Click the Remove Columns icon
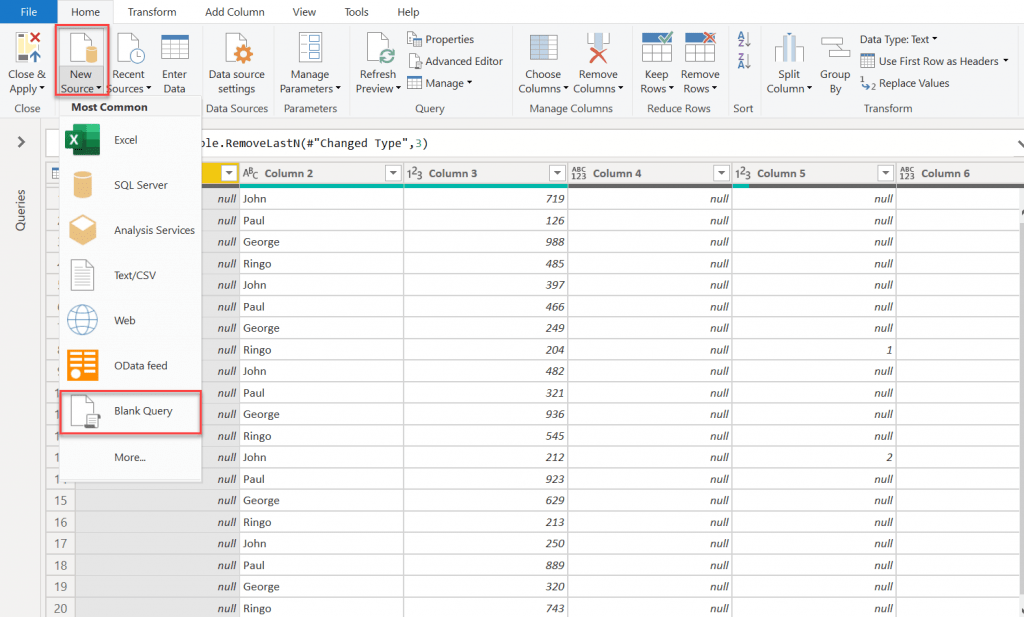Screen dimensions: 1024x617 click(x=598, y=48)
